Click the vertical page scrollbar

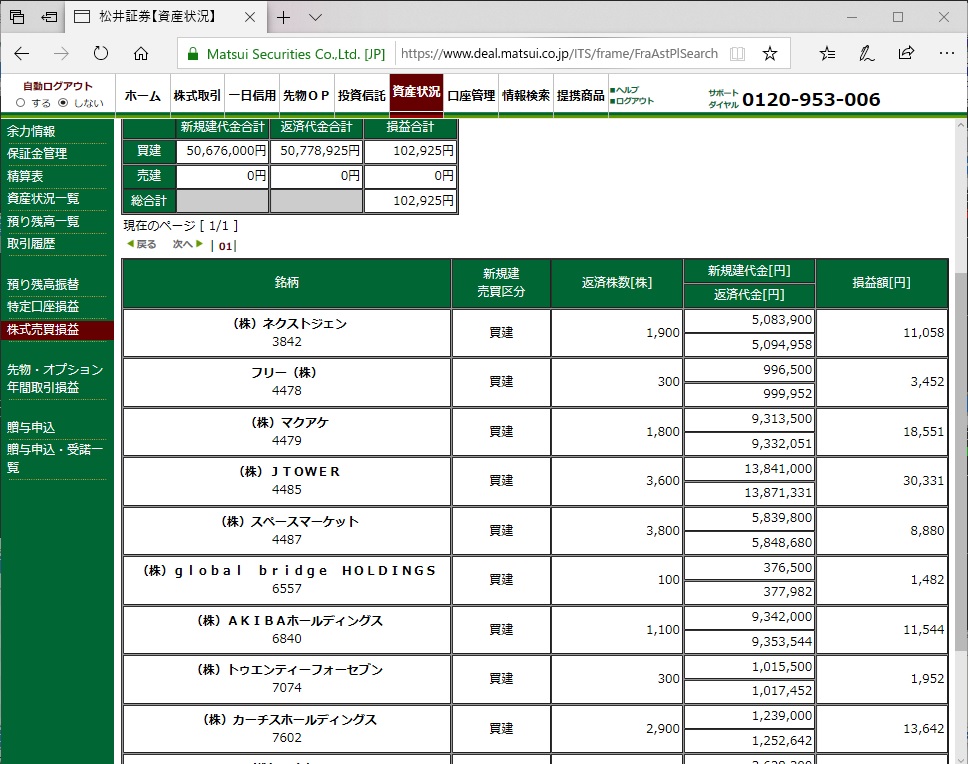(x=960, y=450)
